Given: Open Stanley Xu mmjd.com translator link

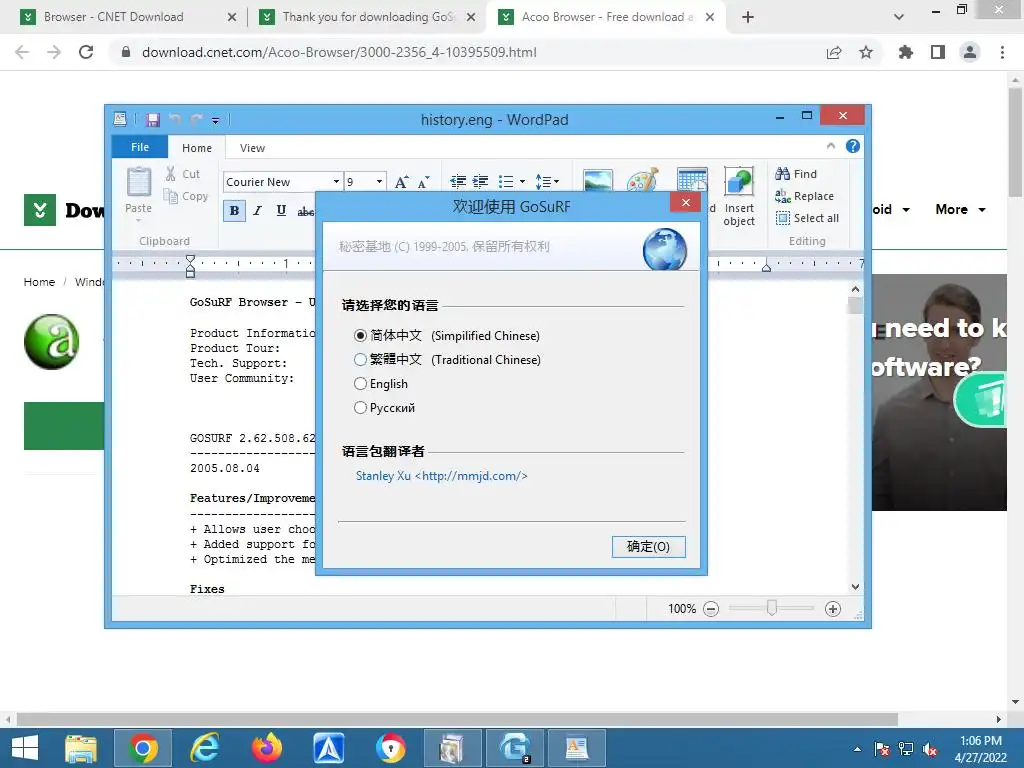Looking at the screenshot, I should point(441,476).
